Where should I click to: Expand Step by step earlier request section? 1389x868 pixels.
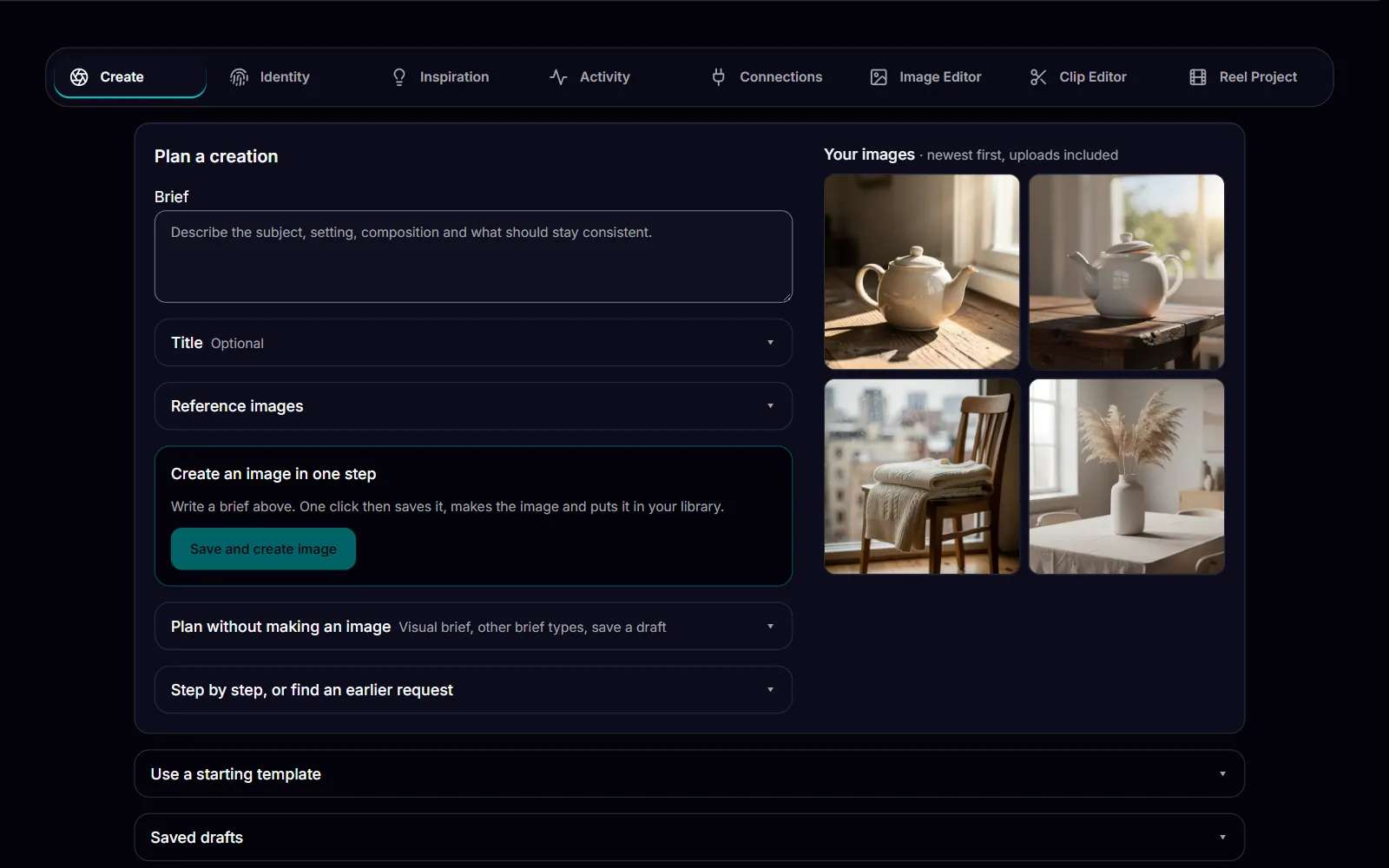pyautogui.click(x=473, y=690)
